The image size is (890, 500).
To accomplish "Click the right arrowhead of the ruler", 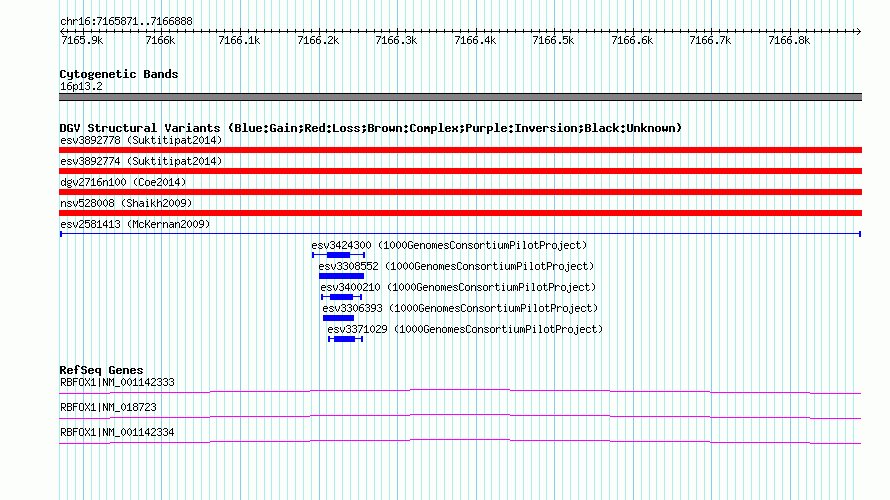I will tap(858, 31).
